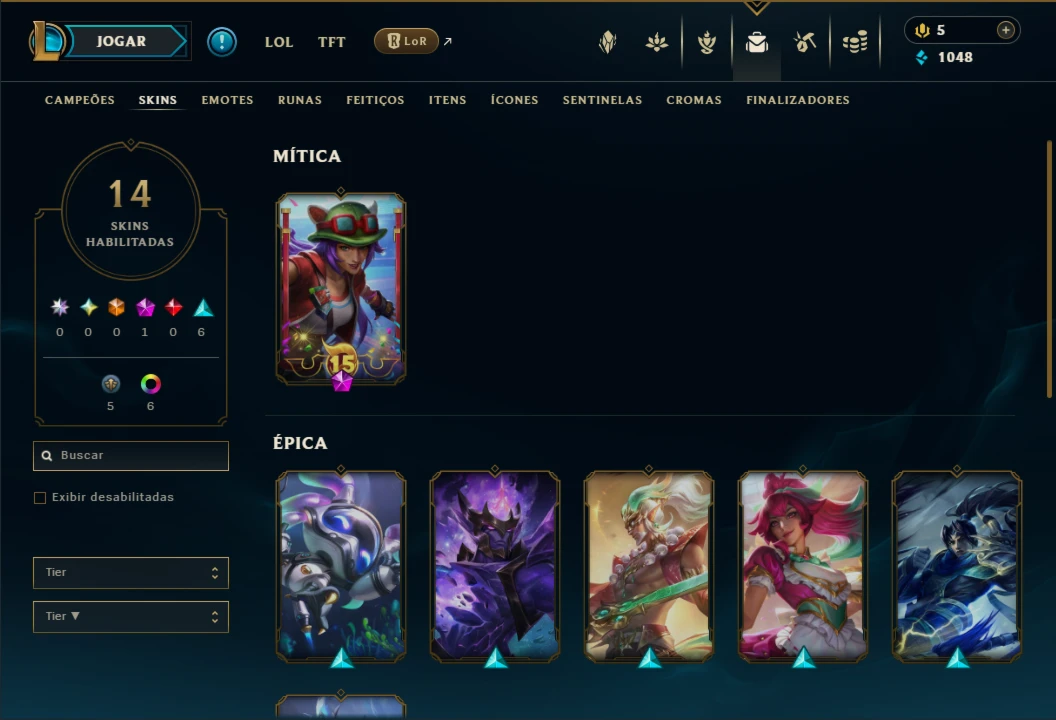Switch to the Campeões tab

click(79, 100)
